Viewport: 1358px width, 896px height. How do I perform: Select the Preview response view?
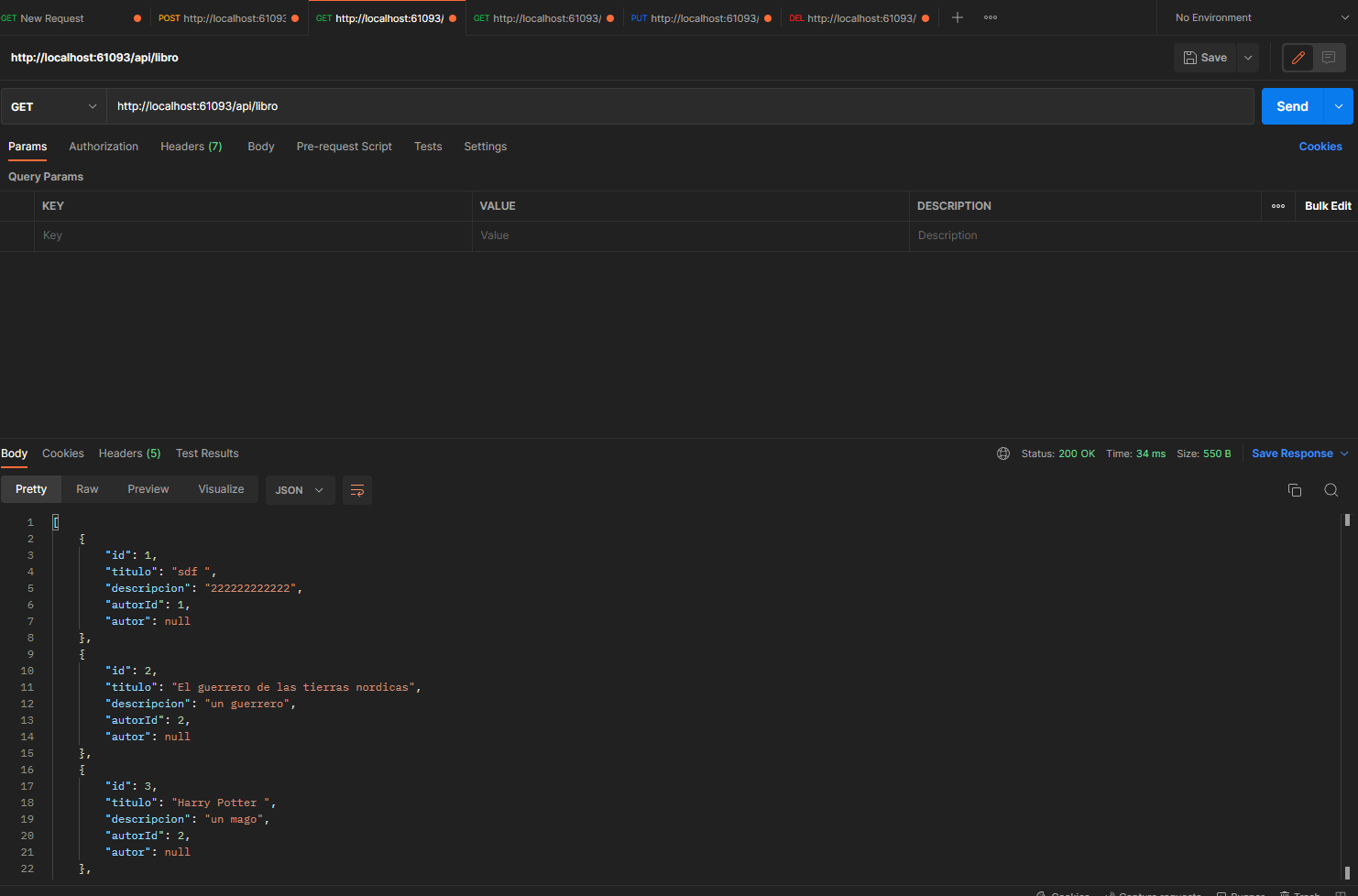coord(148,489)
